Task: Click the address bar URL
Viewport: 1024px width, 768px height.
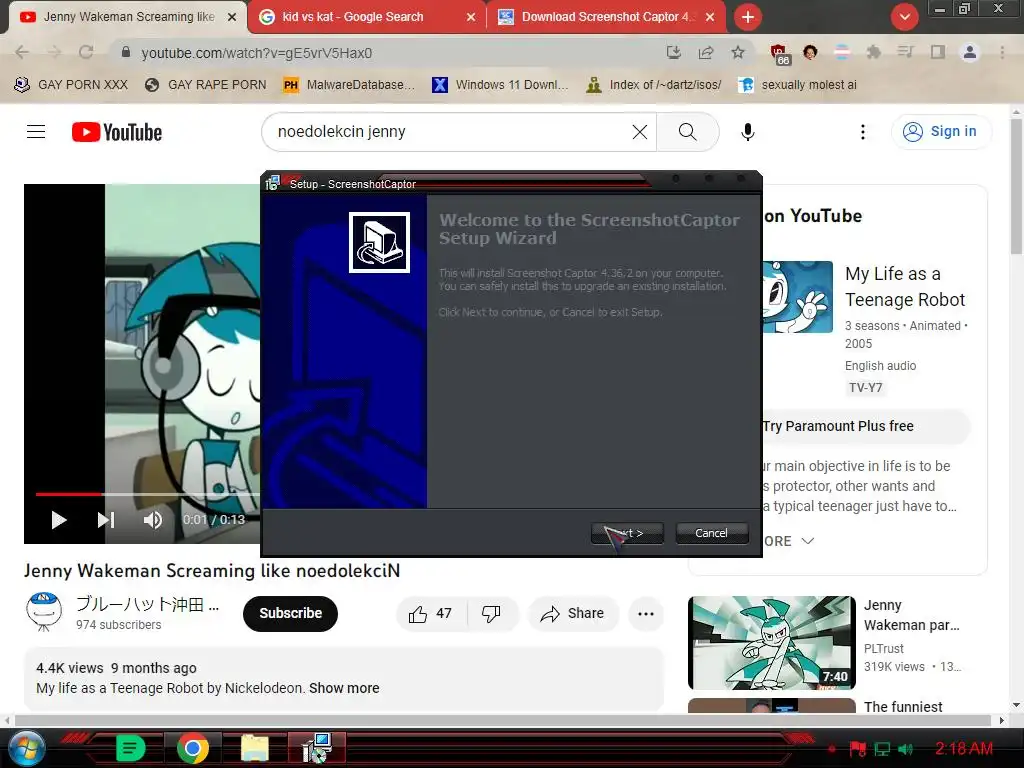Action: click(257, 53)
